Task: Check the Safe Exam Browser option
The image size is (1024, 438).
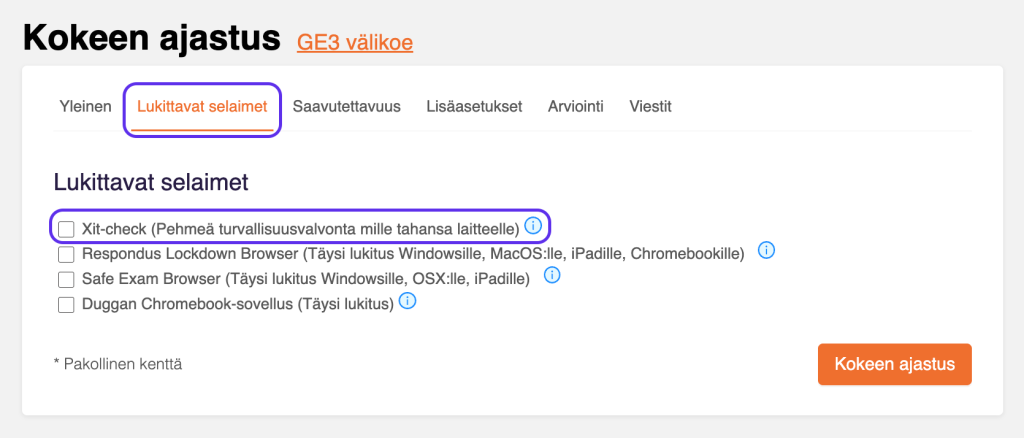Action: click(x=66, y=279)
